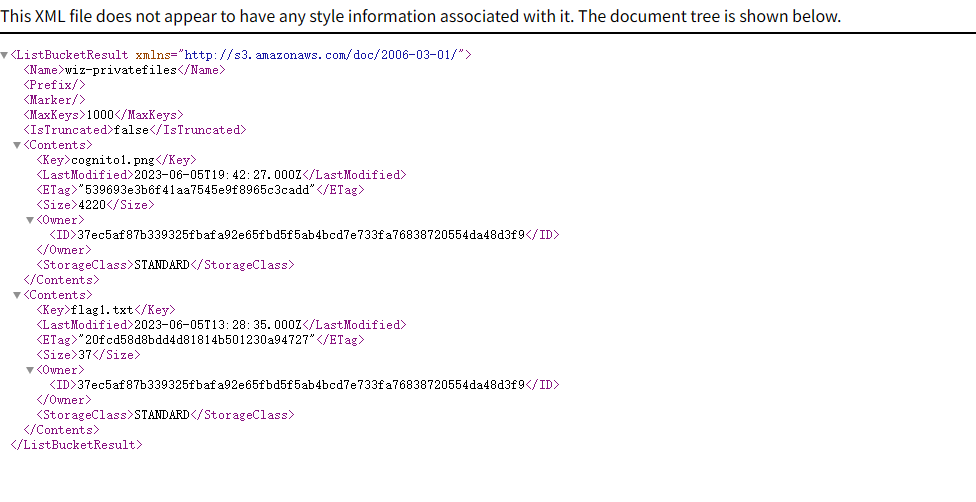Click the ETag value starting with 539693e3
The height and width of the screenshot is (502, 976).
[197, 190]
